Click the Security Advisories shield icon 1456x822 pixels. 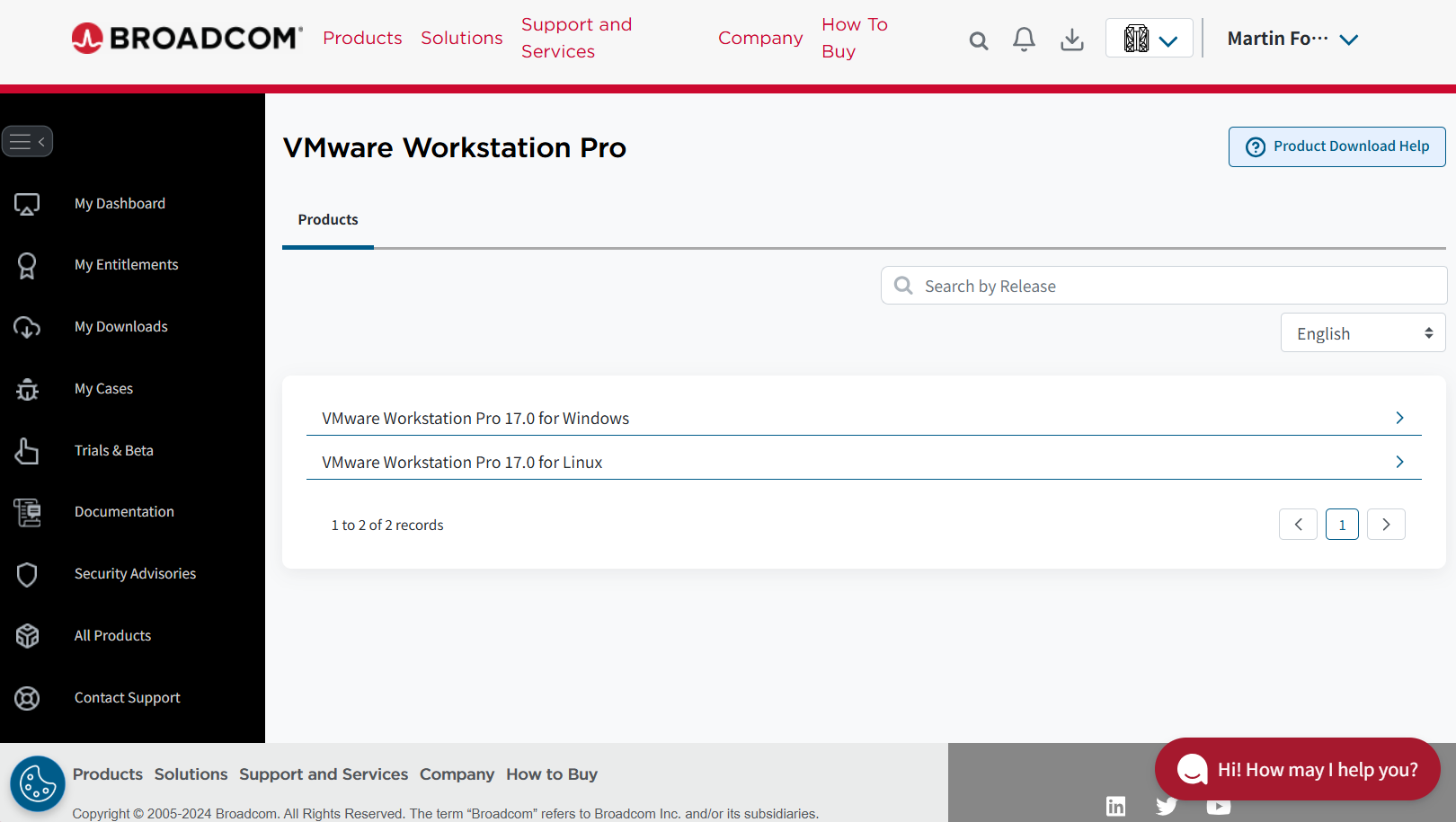pyautogui.click(x=27, y=574)
